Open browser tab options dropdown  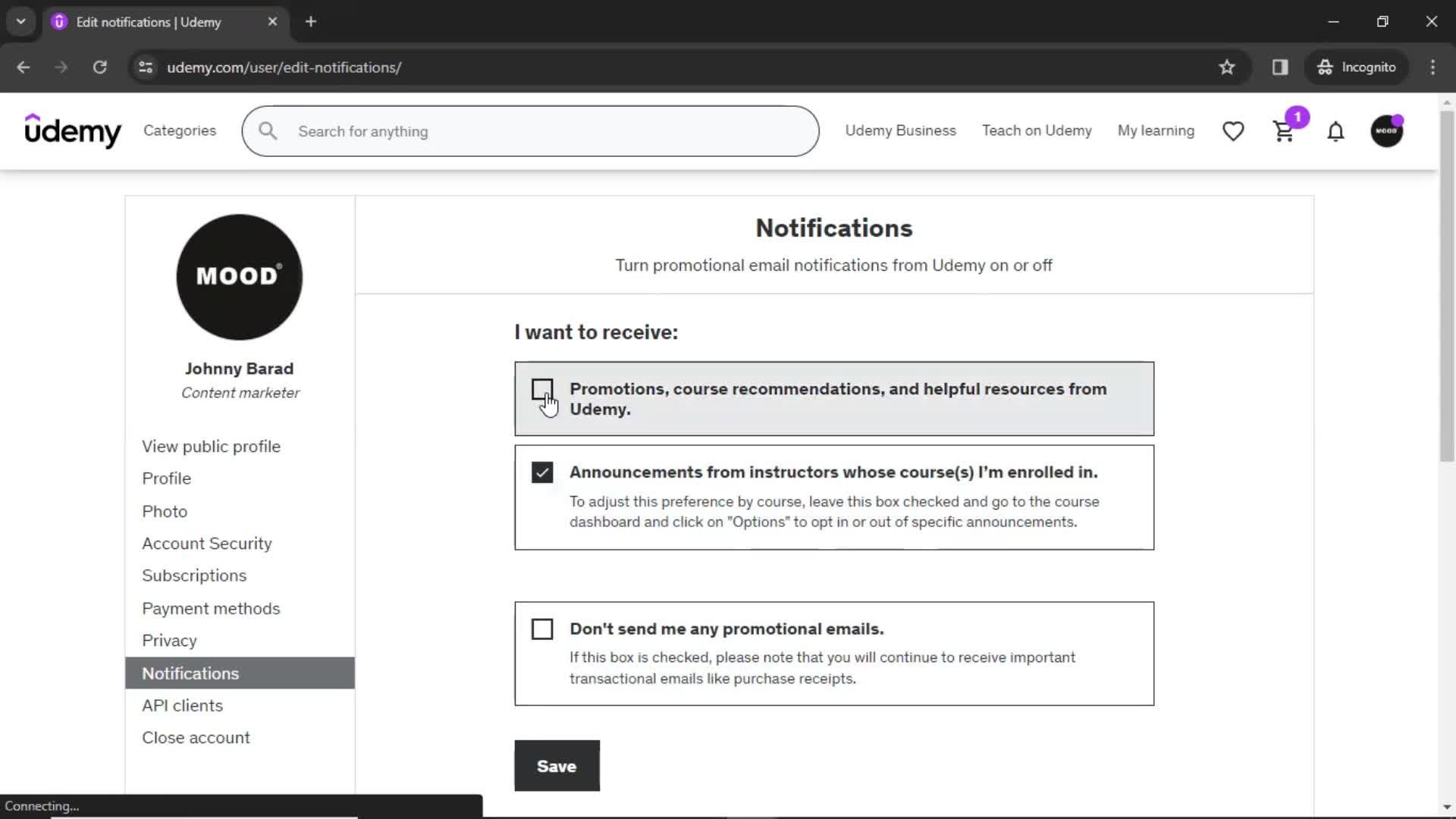point(20,22)
